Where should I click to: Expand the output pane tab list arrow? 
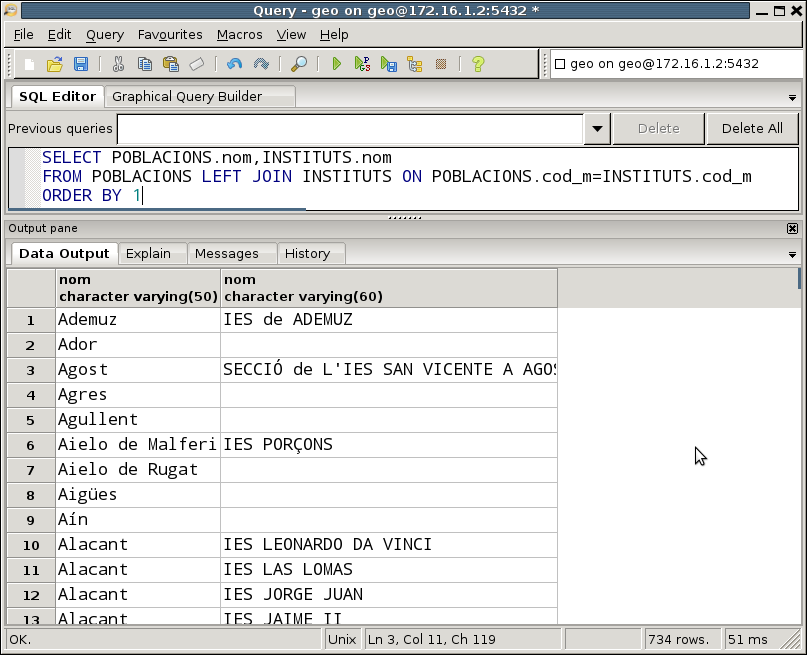[792, 255]
